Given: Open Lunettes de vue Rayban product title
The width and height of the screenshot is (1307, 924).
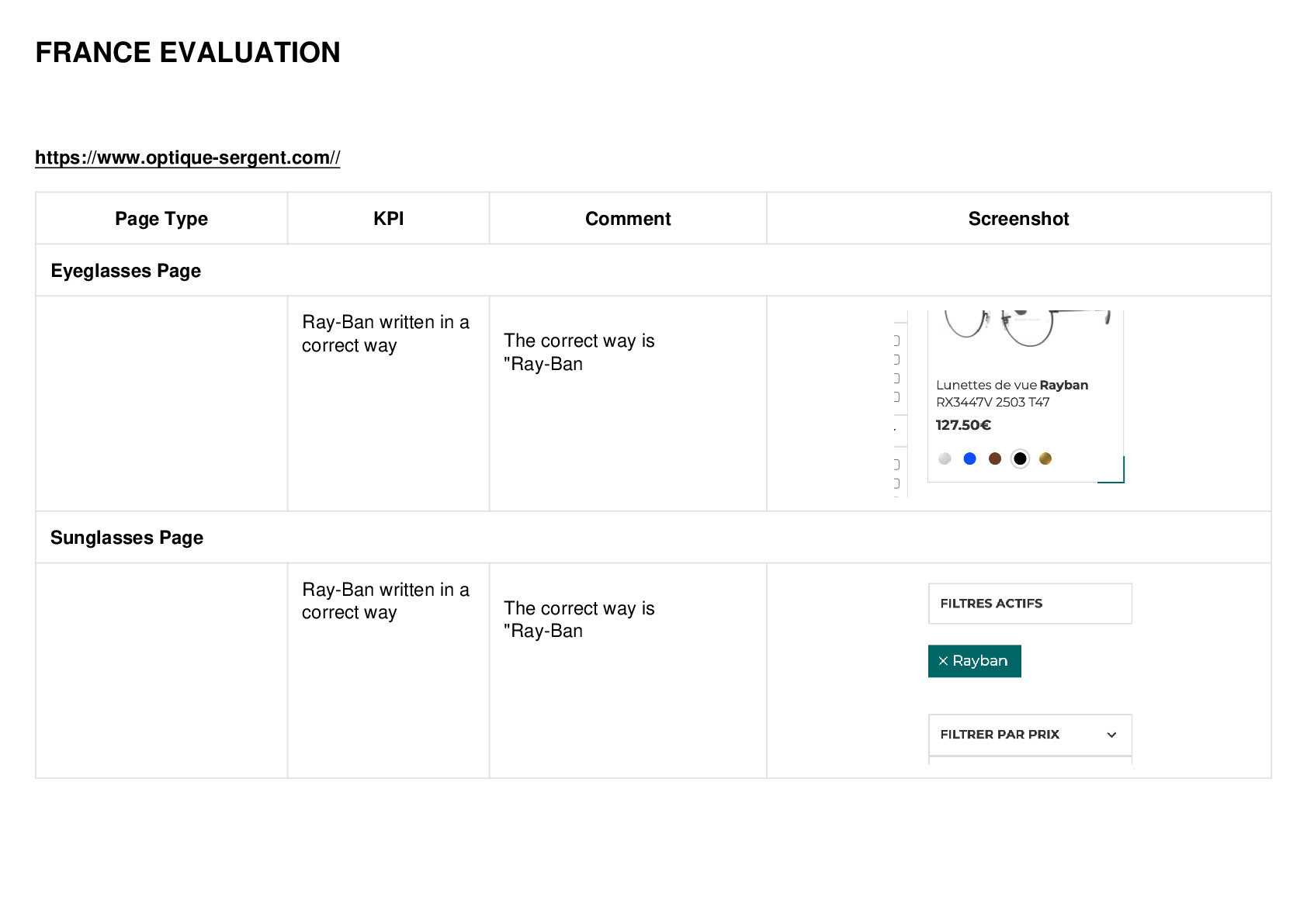Looking at the screenshot, I should [x=1012, y=393].
